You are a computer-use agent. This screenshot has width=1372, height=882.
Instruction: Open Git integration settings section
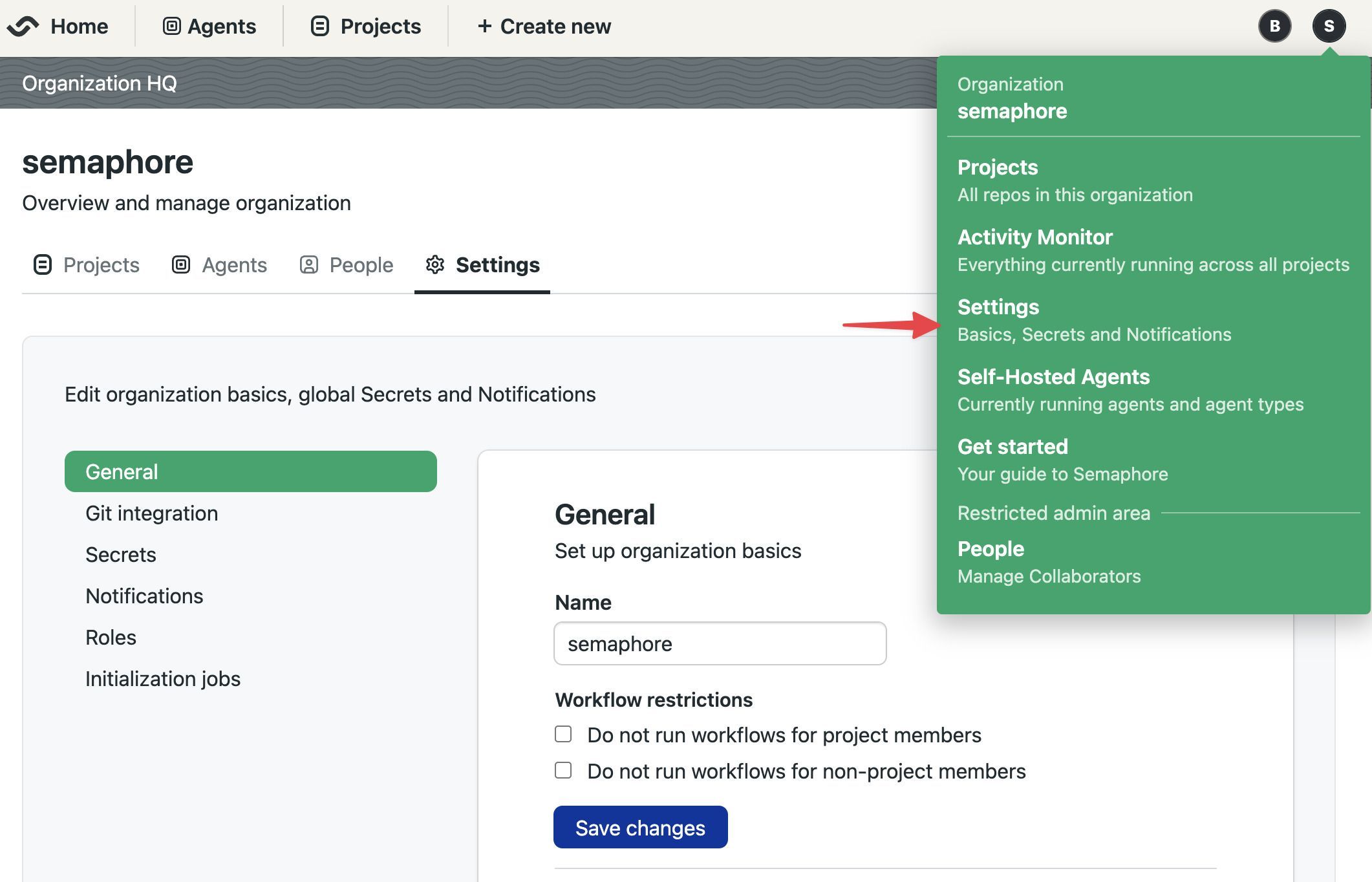[x=152, y=513]
